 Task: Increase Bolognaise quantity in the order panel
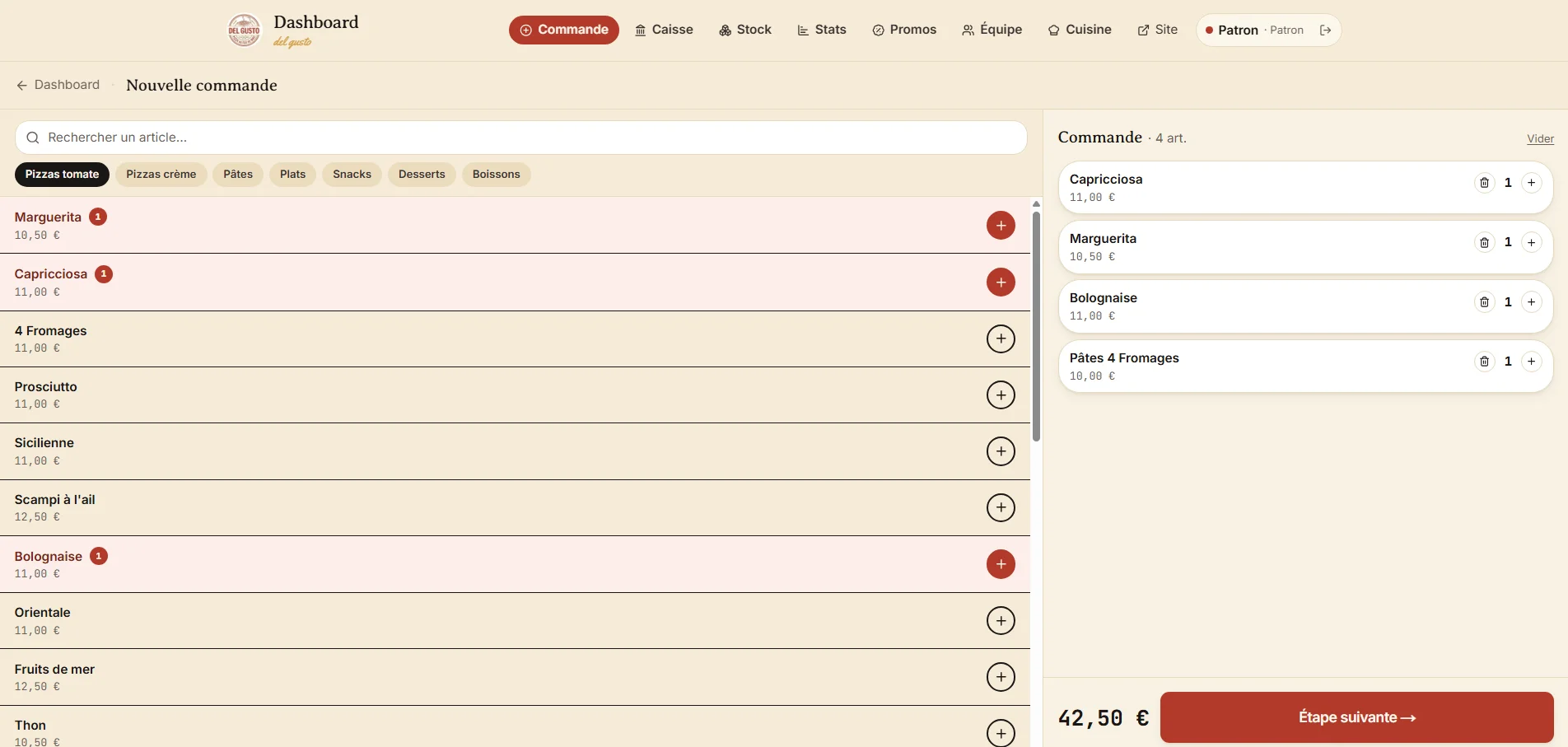pos(1531,302)
